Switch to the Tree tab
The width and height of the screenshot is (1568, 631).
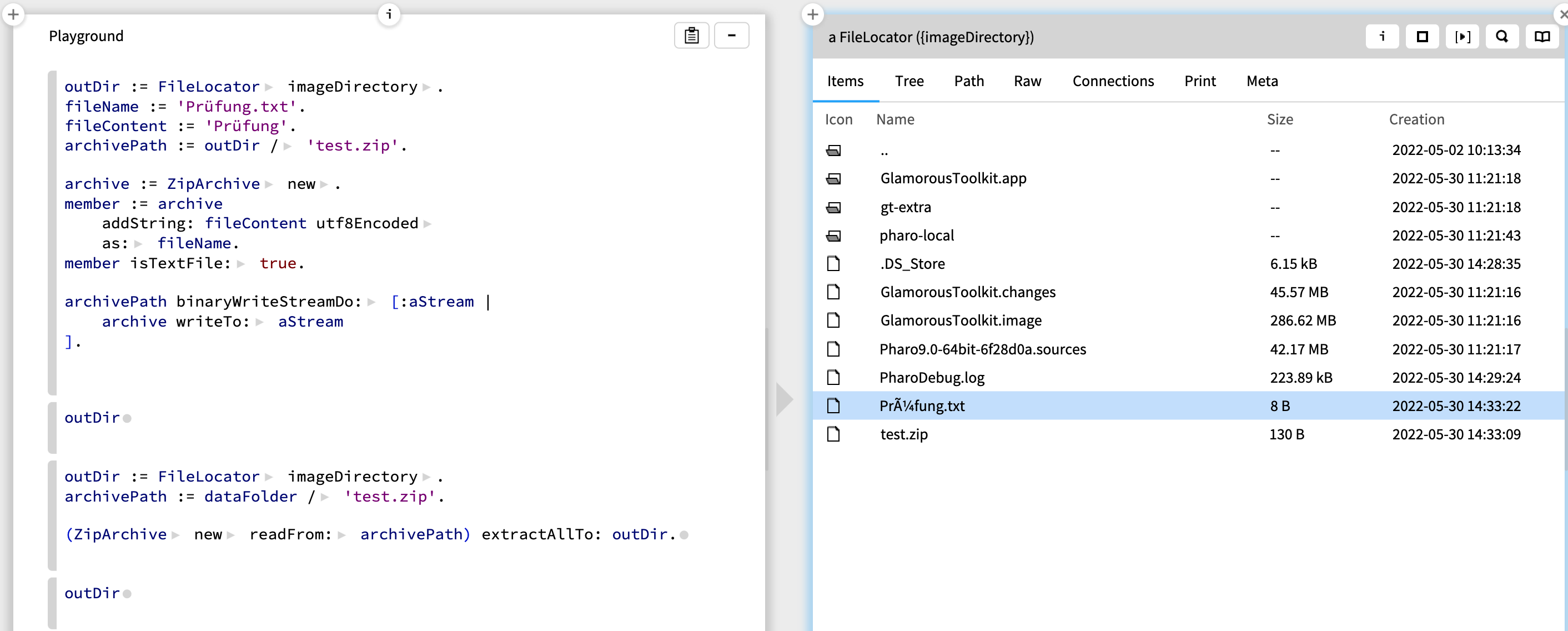tap(909, 81)
